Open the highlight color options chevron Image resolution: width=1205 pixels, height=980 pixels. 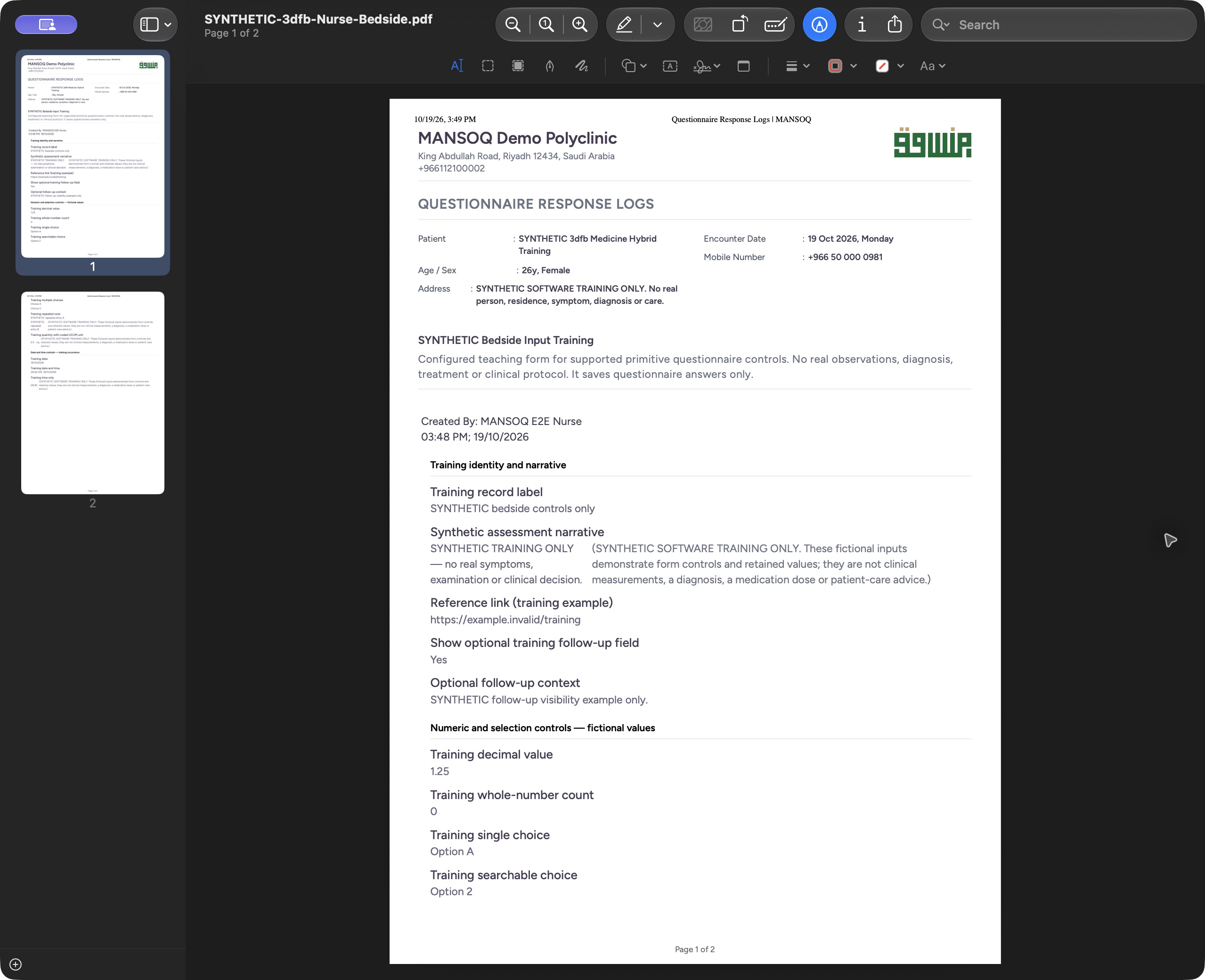658,25
